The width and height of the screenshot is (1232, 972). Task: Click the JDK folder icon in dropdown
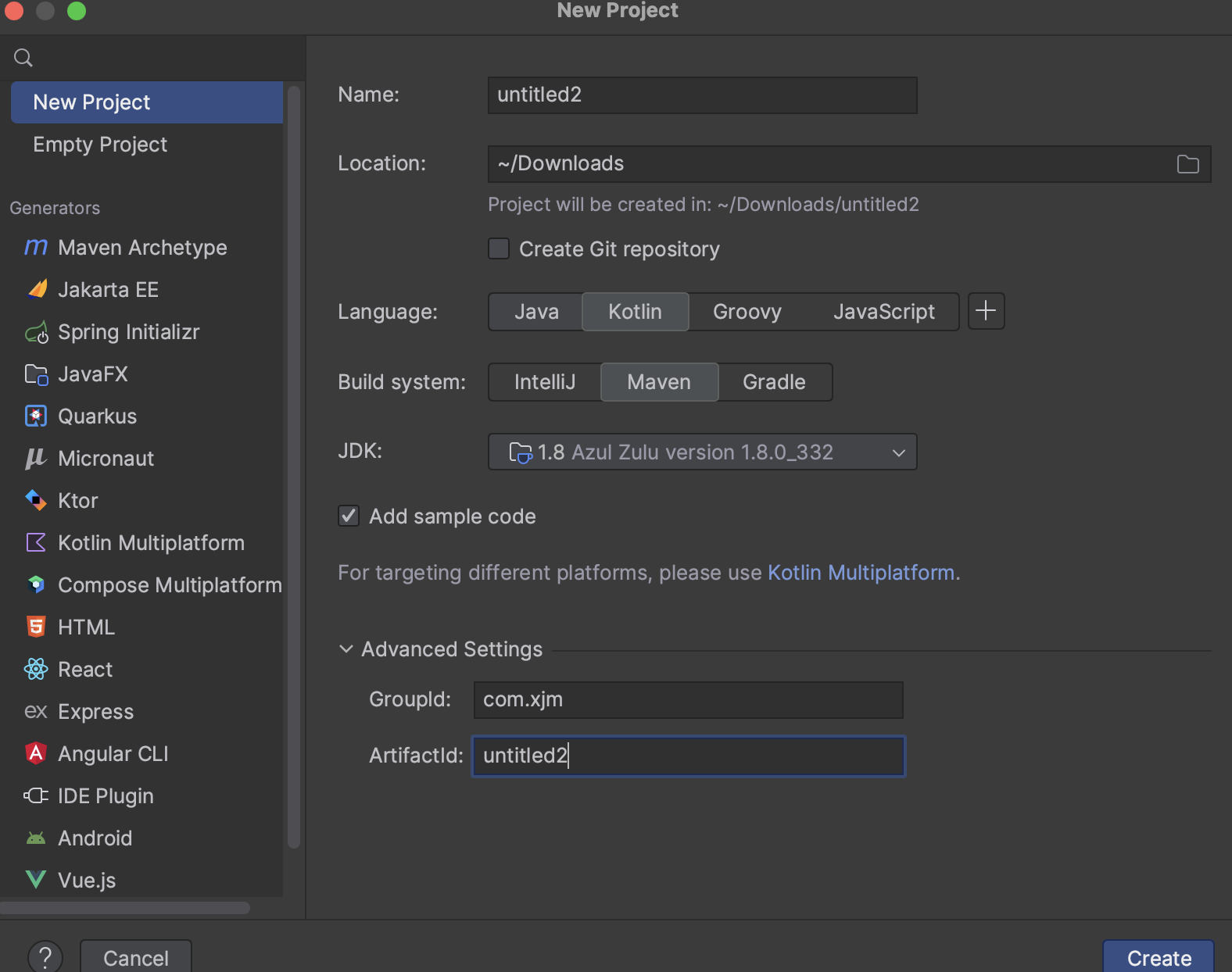(x=520, y=452)
